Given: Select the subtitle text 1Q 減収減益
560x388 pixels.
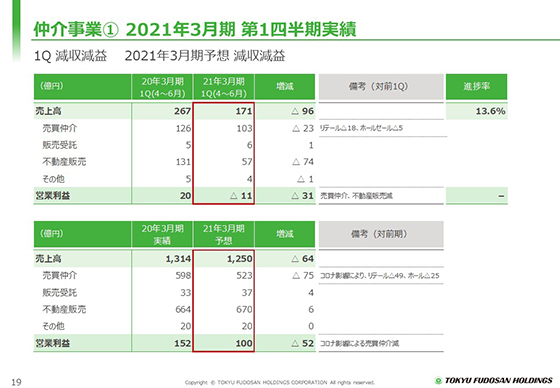Looking at the screenshot, I should pos(70,56).
